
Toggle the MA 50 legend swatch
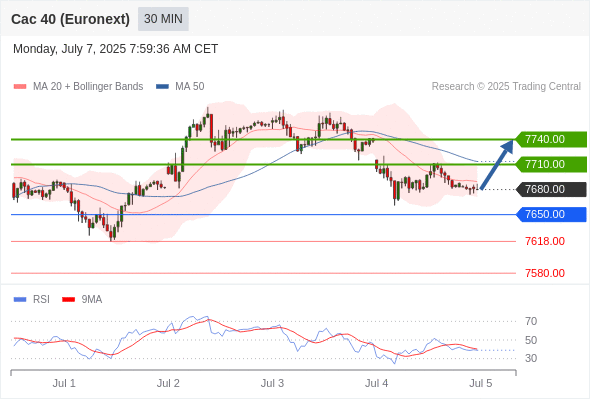162,87
